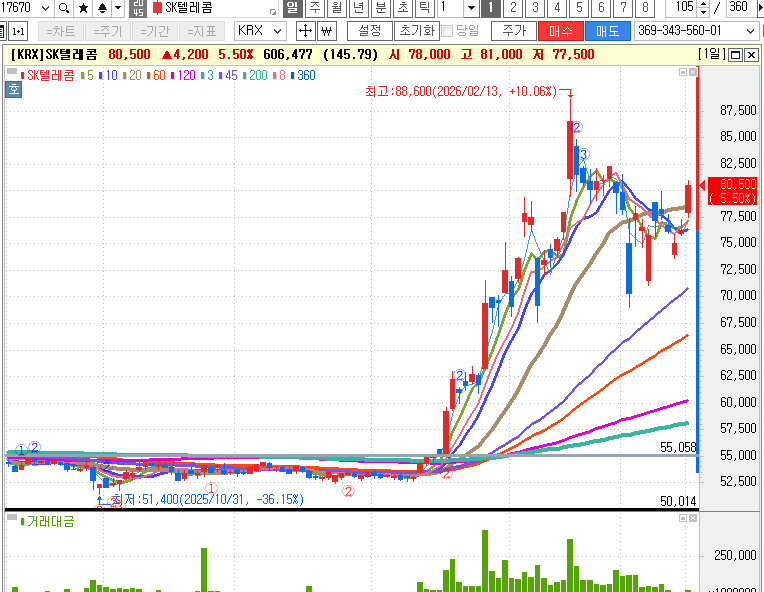Click the =차트 chart menu button
The height and width of the screenshot is (592, 764).
point(60,32)
